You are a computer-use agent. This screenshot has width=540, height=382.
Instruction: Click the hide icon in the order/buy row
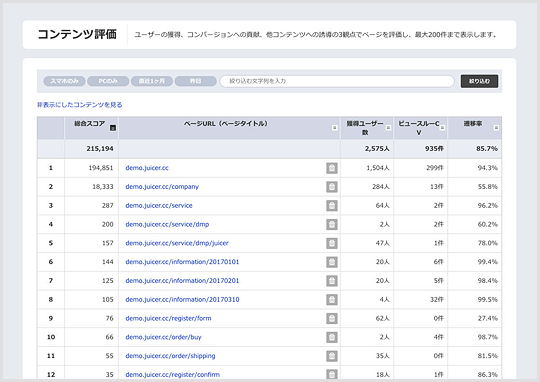pos(332,337)
